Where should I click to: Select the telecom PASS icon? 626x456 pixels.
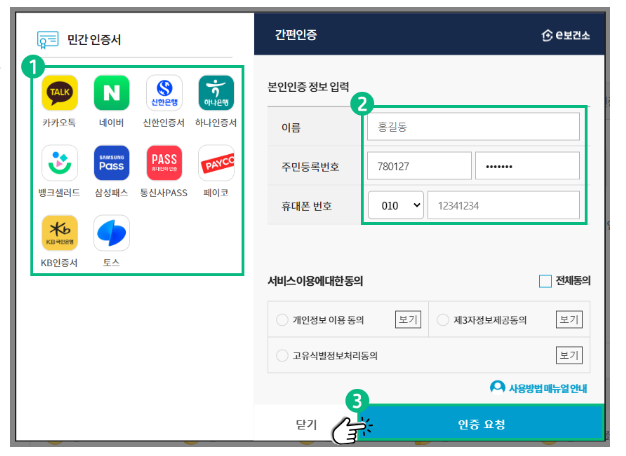[164, 163]
